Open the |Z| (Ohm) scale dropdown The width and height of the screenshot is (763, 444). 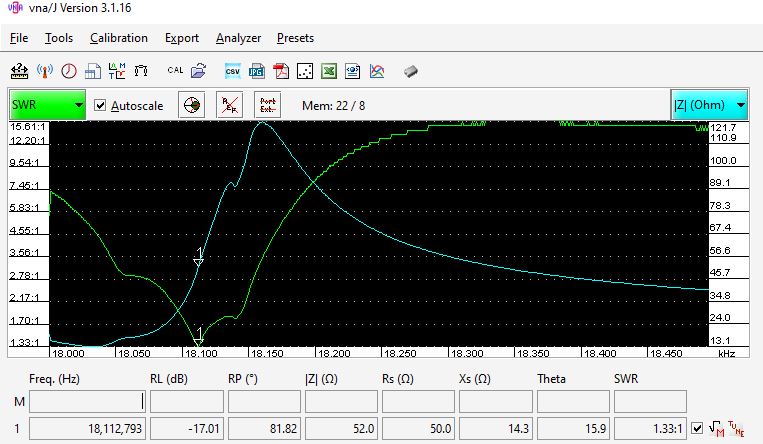tap(709, 105)
